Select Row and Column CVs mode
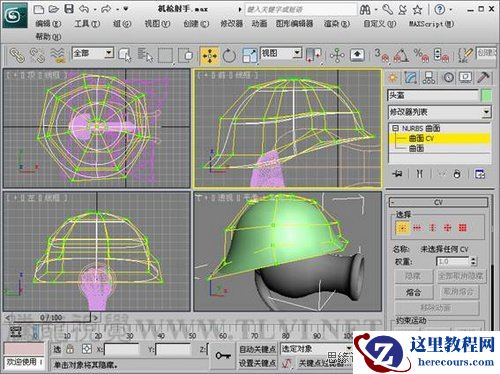The height and width of the screenshot is (374, 500). coord(447,228)
